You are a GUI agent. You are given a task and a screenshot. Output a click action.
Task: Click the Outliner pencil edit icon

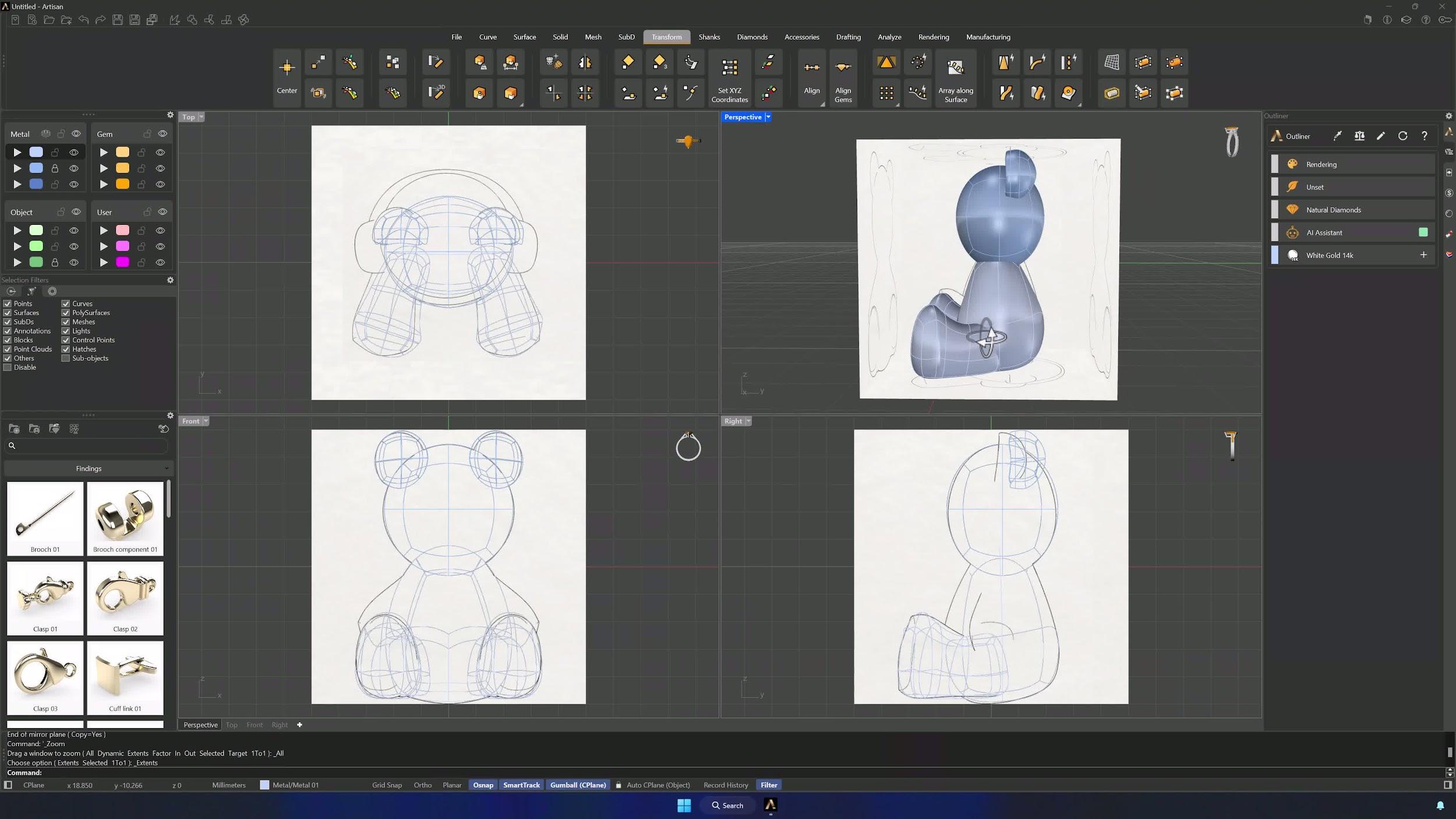[1381, 136]
